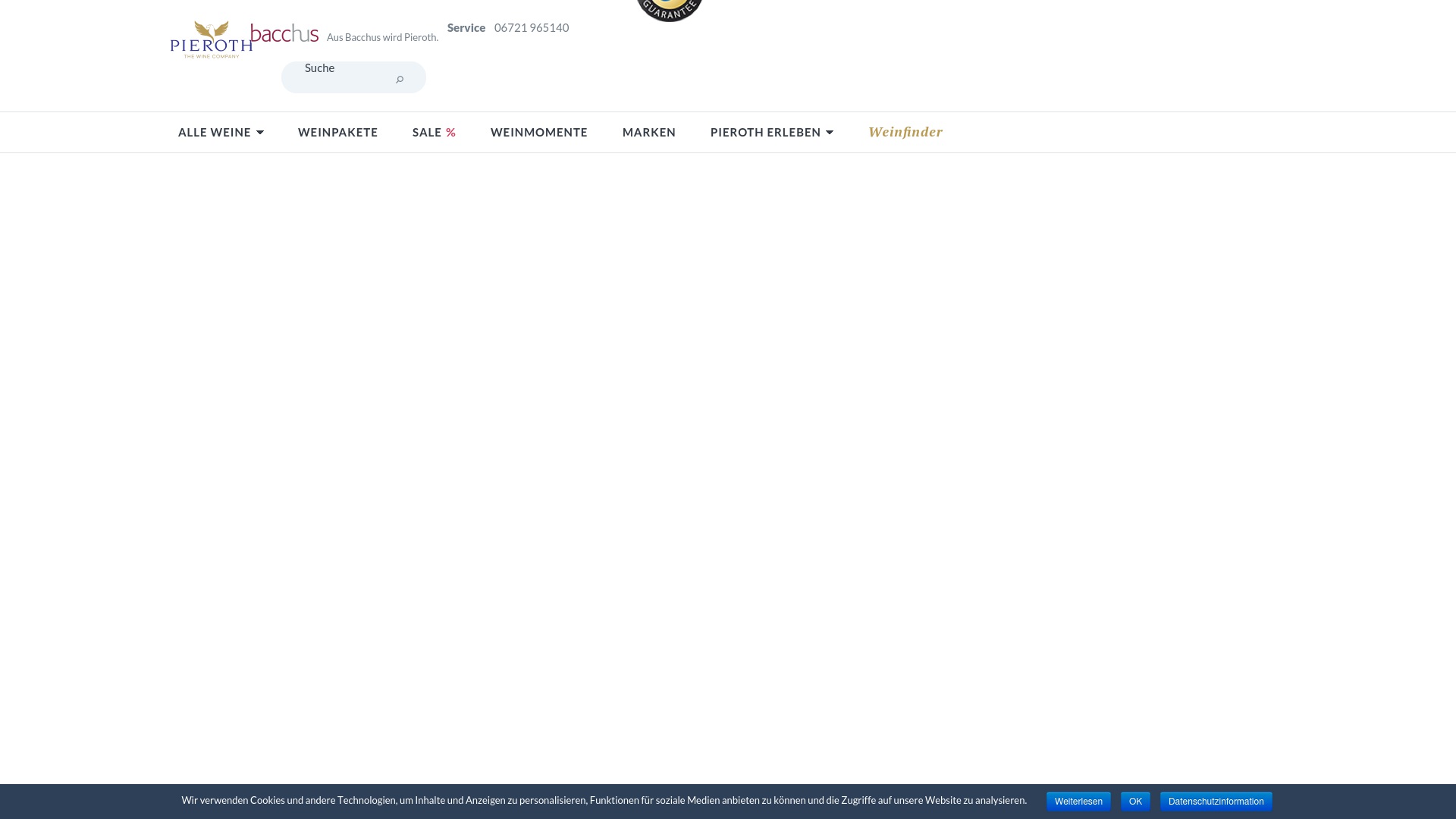This screenshot has width=1456, height=819.
Task: Open the WEINPAKETE menu item
Action: [x=337, y=132]
